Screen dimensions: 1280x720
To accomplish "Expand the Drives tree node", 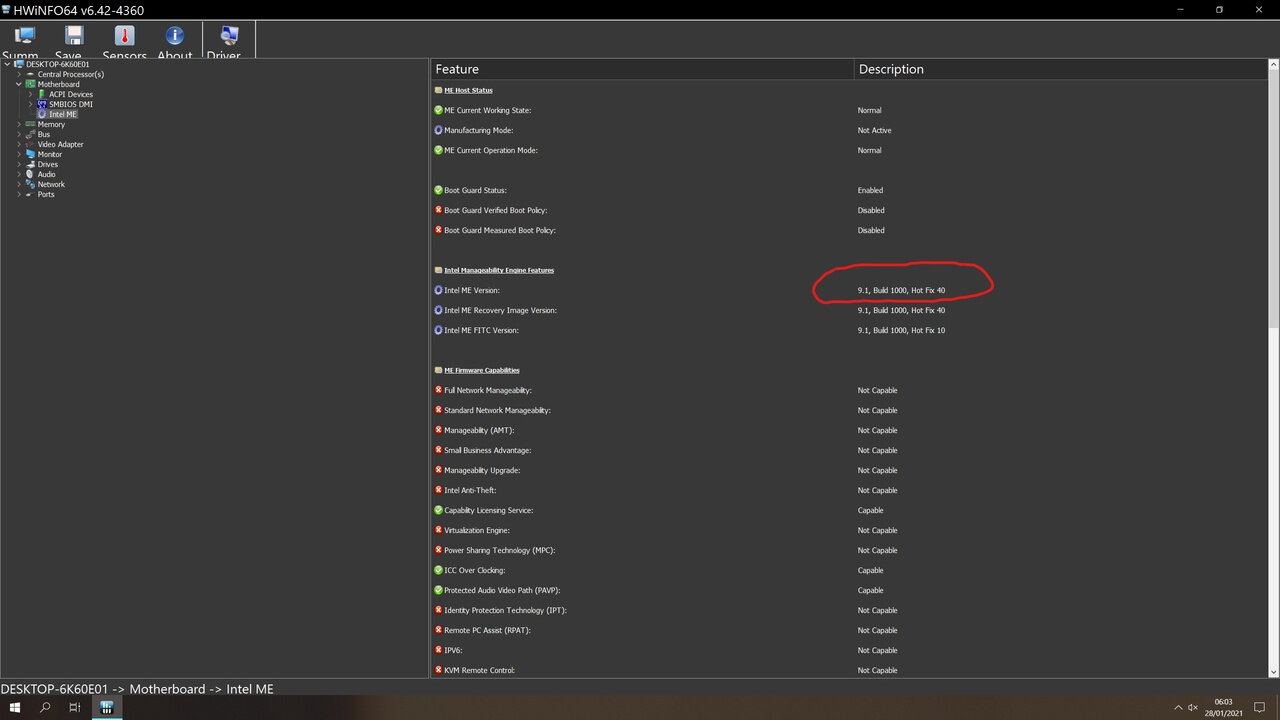I will (19, 164).
